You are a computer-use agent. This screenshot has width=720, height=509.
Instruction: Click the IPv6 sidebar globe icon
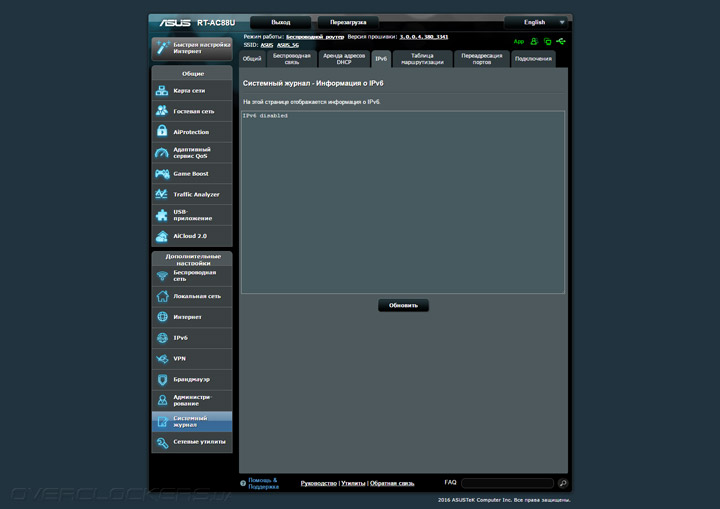(x=162, y=338)
